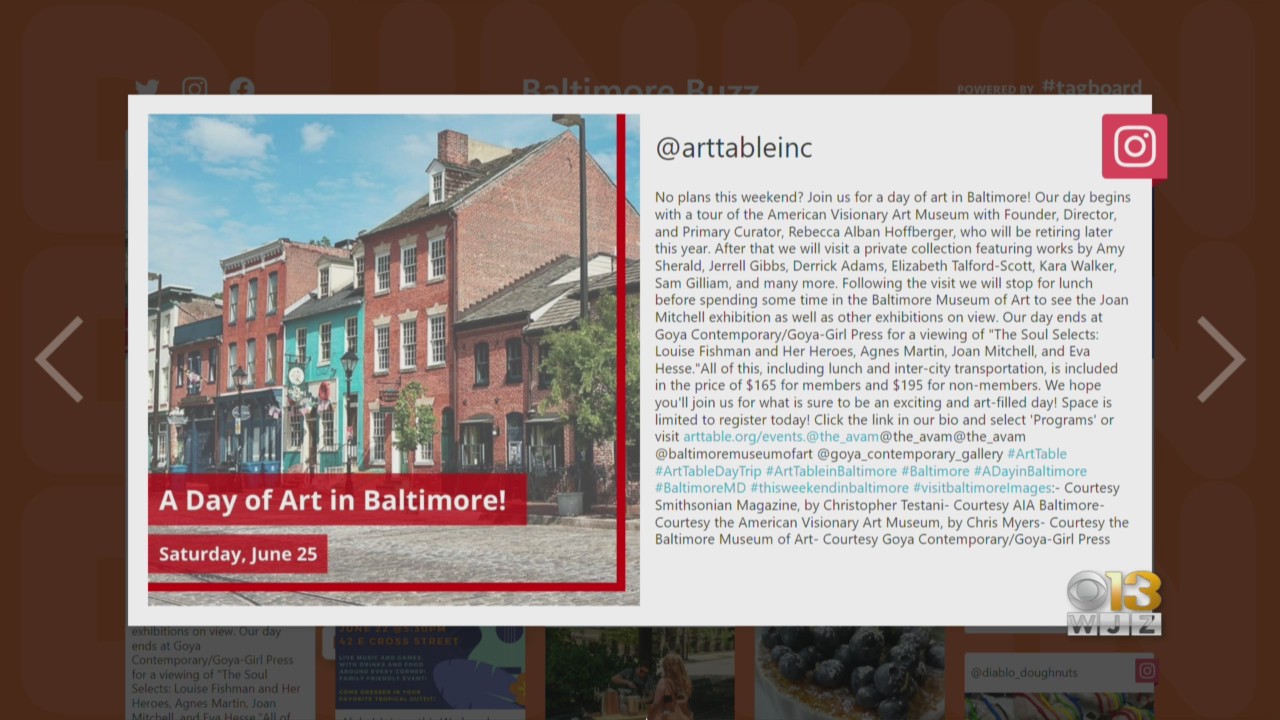
Task: Open the @arttableinc profile handle
Action: (x=734, y=148)
